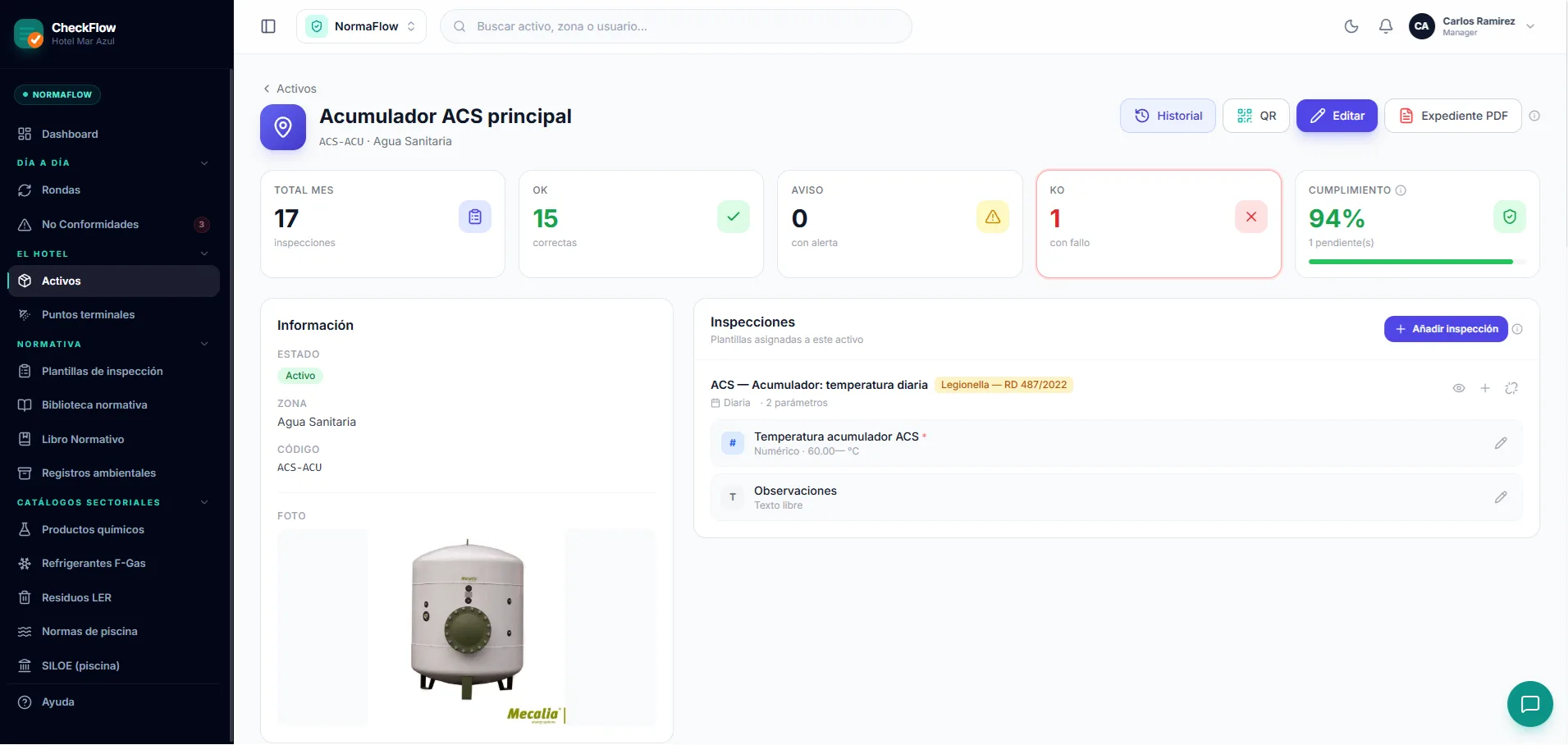The height and width of the screenshot is (745, 1568).
Task: Open Ayuda help item
Action: [x=113, y=702]
